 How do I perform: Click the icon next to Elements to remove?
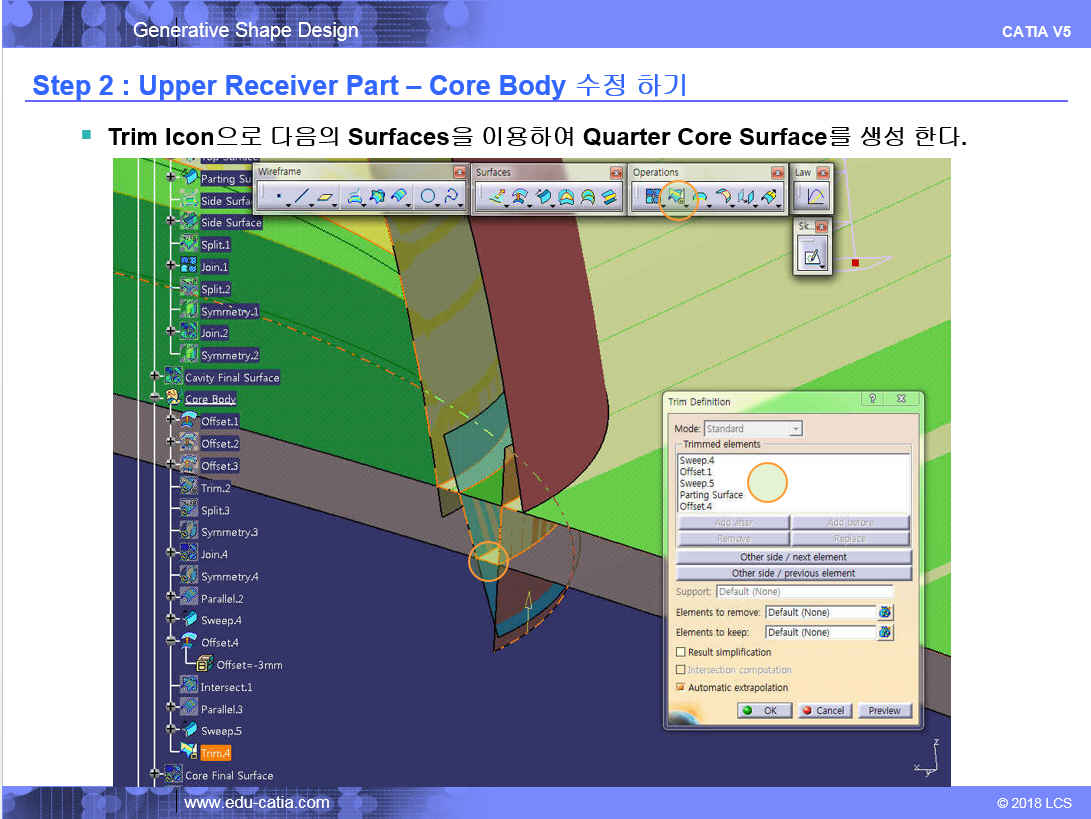[x=885, y=612]
